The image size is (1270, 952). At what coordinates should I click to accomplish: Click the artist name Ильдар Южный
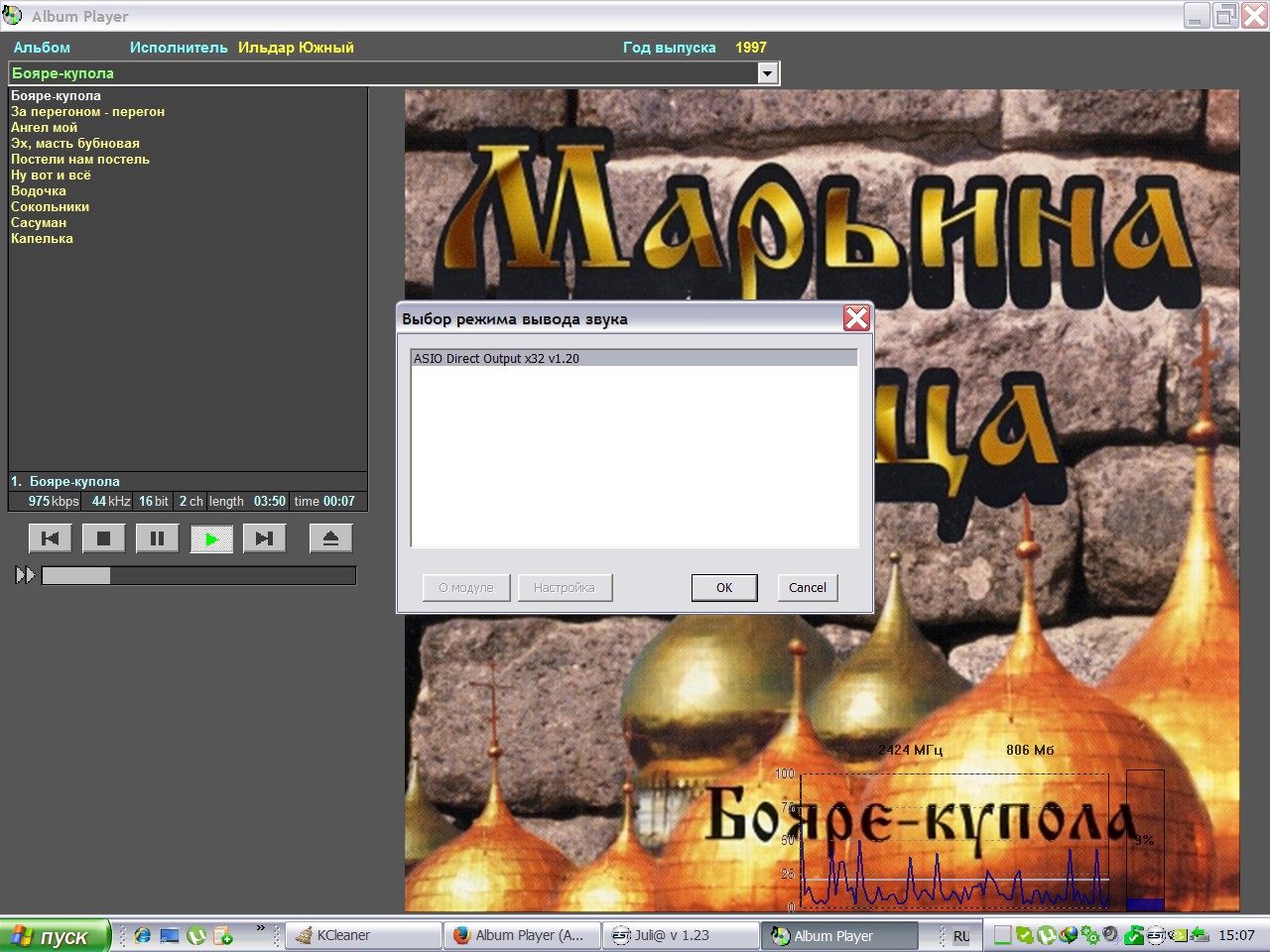pos(296,48)
